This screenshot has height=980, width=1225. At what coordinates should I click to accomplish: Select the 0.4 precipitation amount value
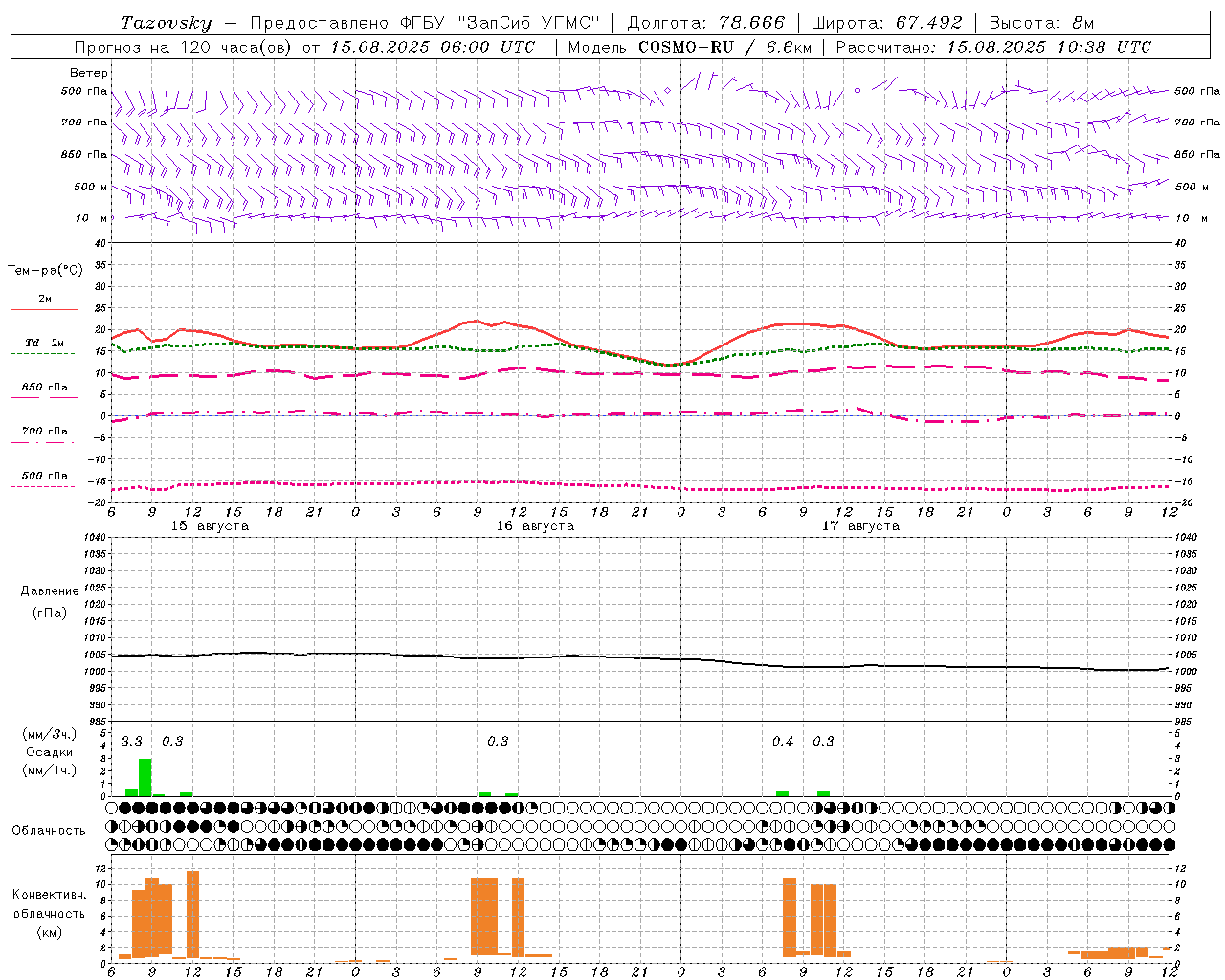click(783, 742)
